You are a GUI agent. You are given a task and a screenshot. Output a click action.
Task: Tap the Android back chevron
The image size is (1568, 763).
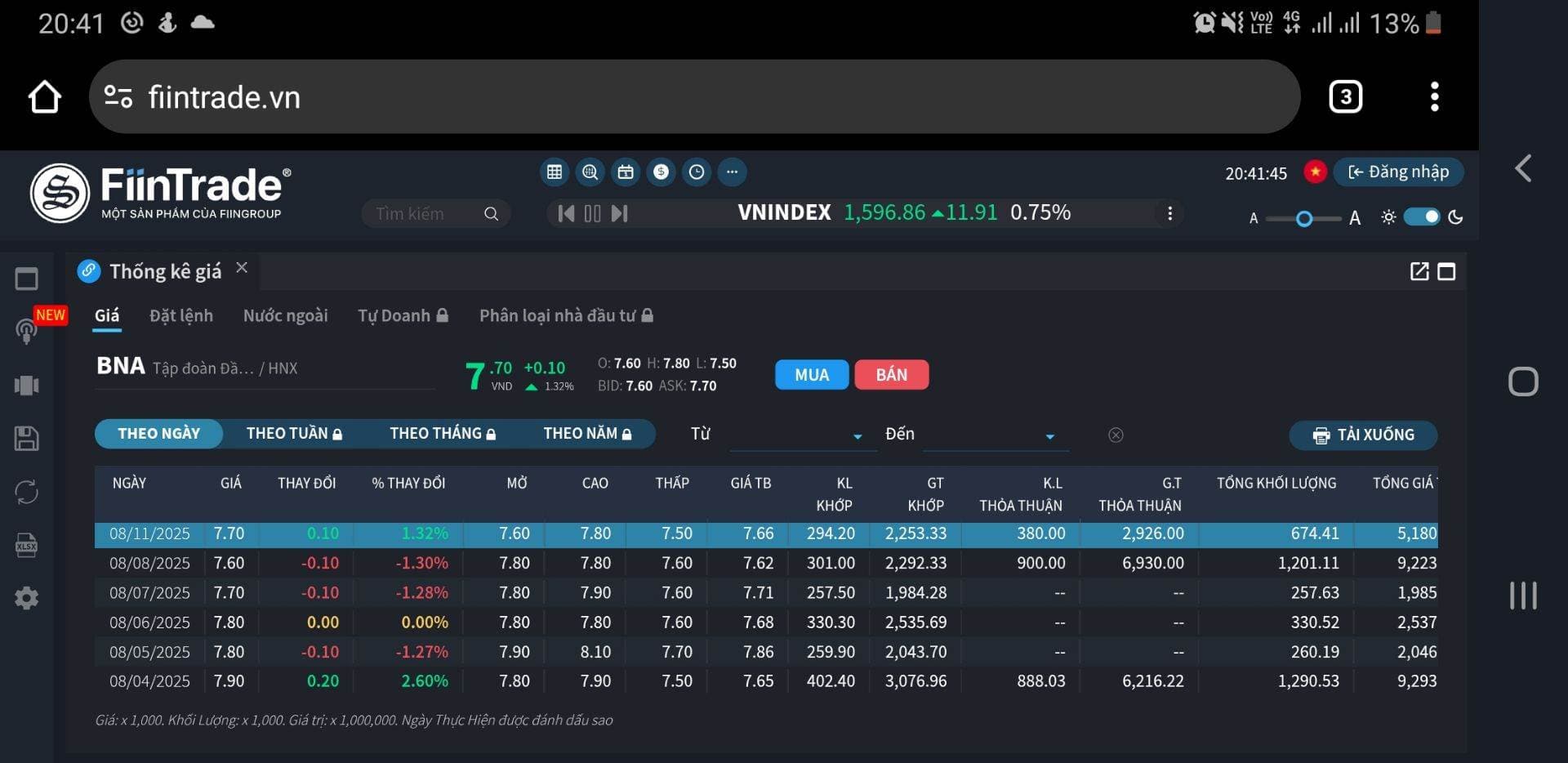(1523, 168)
